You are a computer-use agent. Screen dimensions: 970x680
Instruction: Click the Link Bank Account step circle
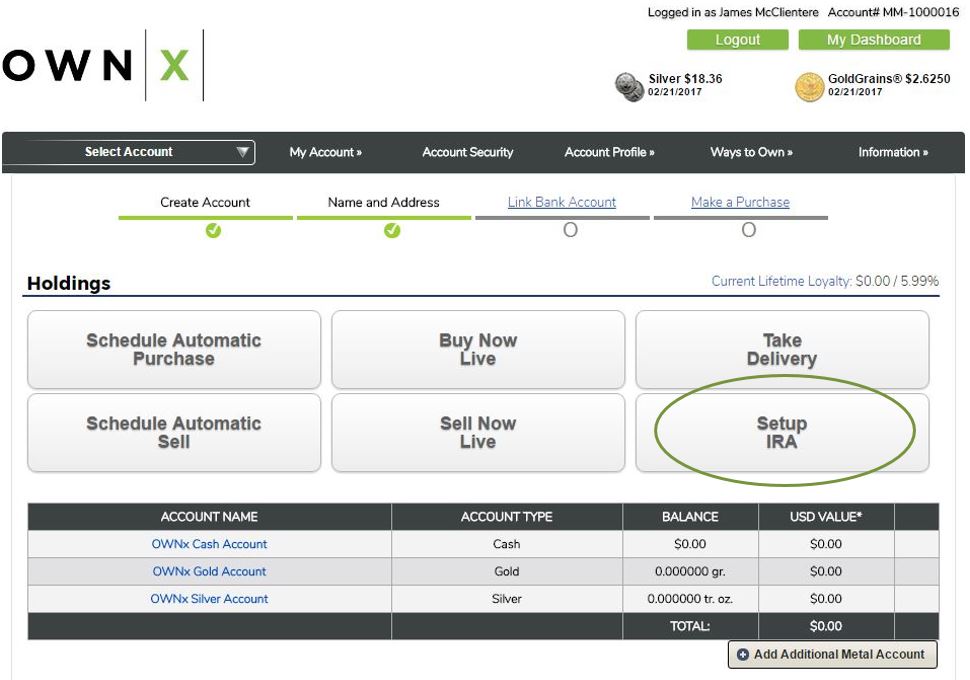point(570,230)
